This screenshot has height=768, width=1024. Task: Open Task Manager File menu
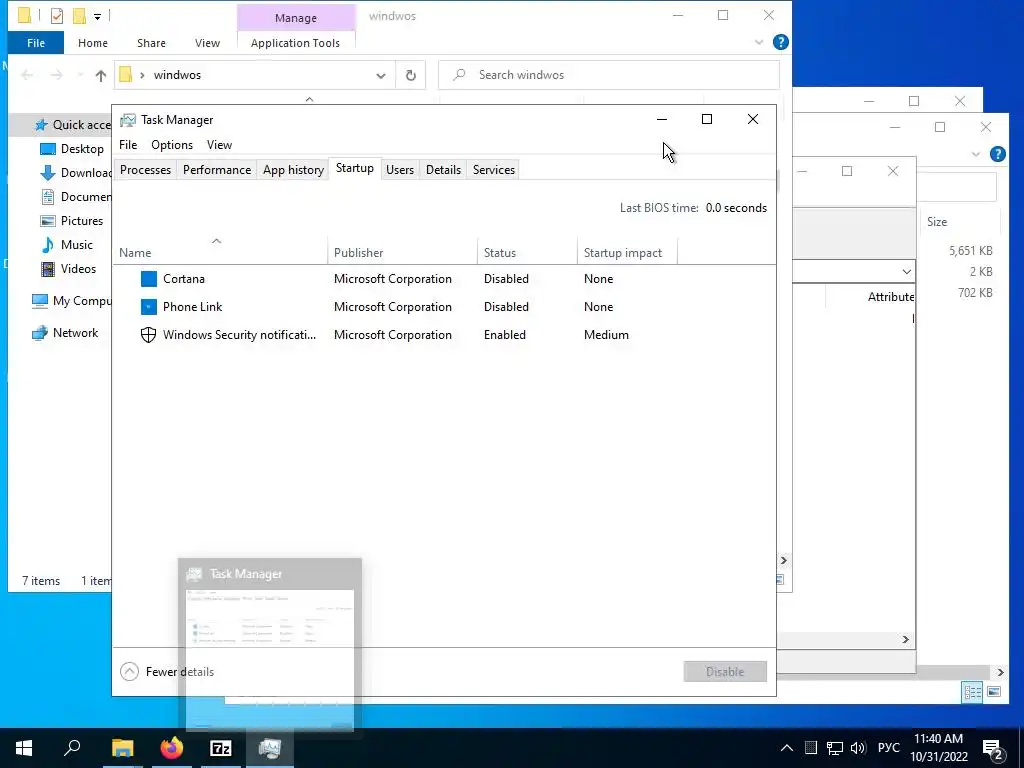pos(128,145)
